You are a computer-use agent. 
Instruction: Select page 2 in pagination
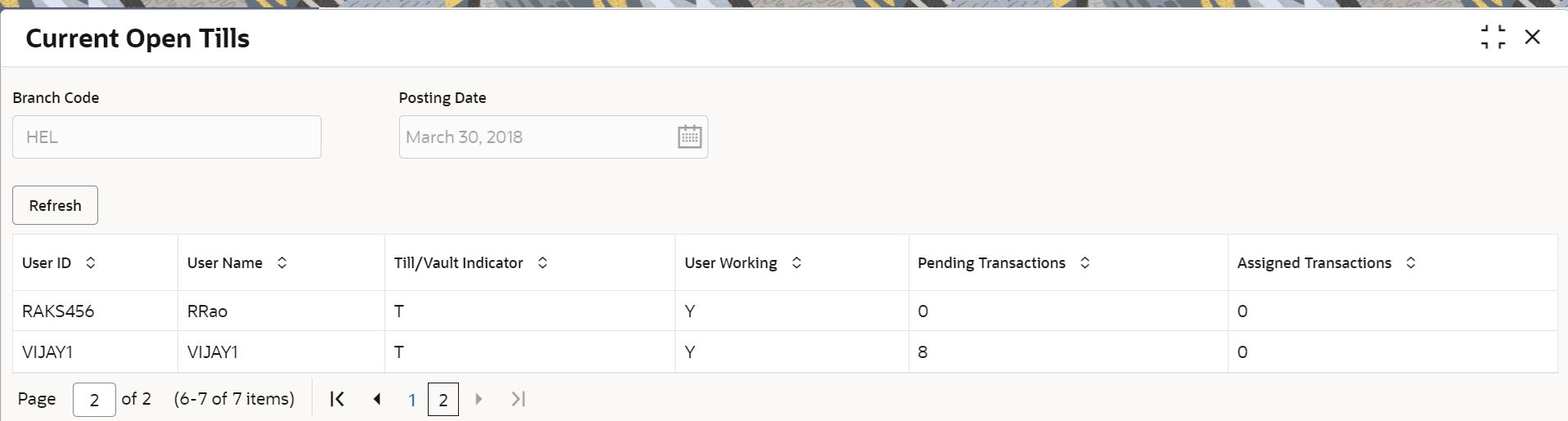point(443,400)
